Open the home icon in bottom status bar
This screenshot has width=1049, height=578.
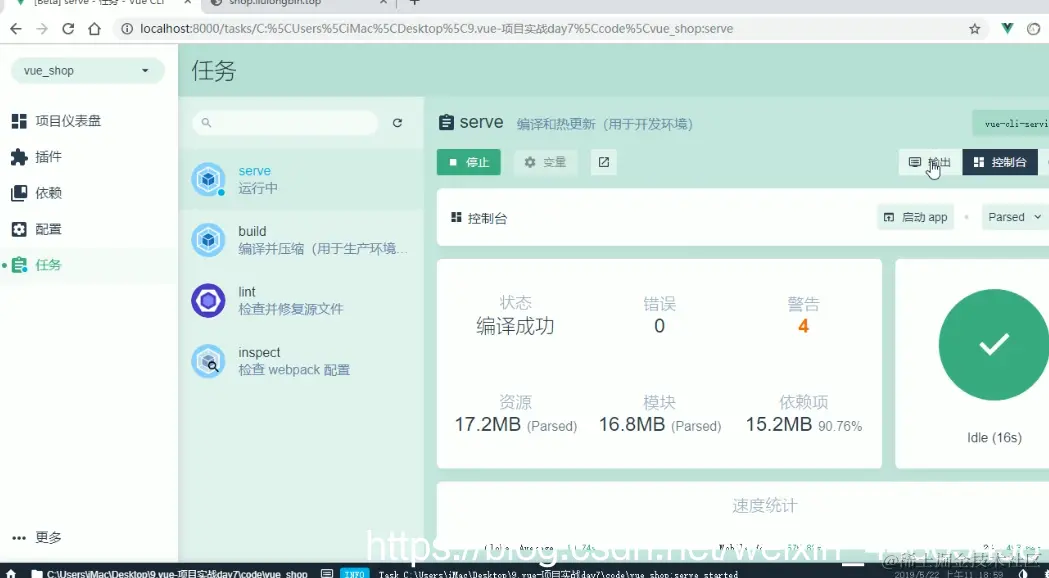[x=12, y=575]
